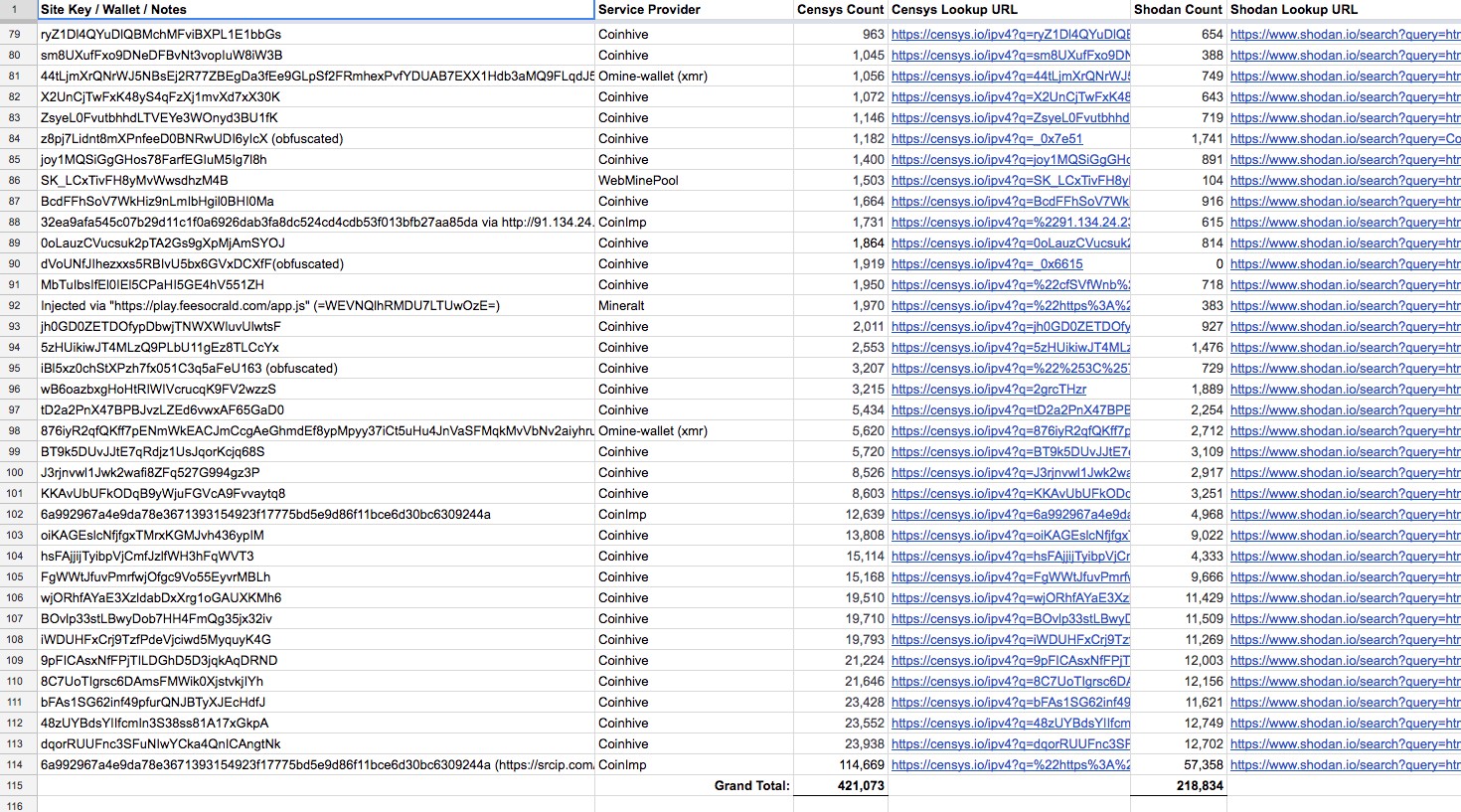Select site key joy1MQSiGgGHos78FarfEGIuM5Ig7l8h
Screen dimensions: 1461x812
316,159
